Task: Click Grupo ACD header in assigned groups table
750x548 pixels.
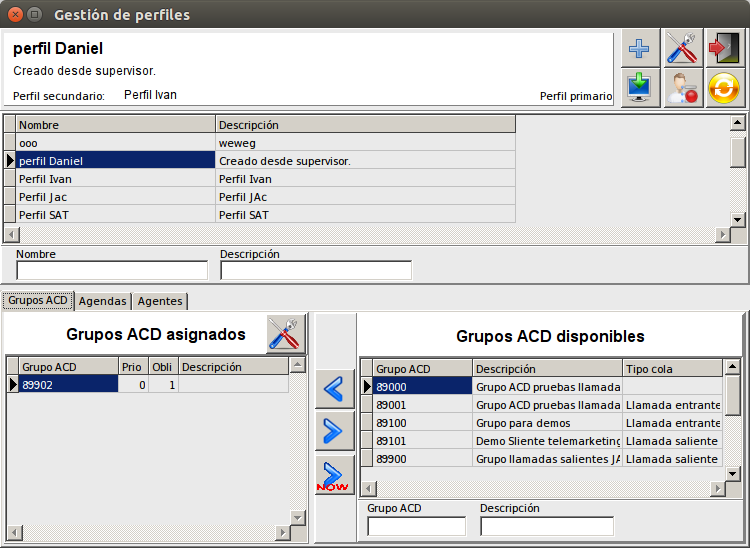Action: (68, 367)
